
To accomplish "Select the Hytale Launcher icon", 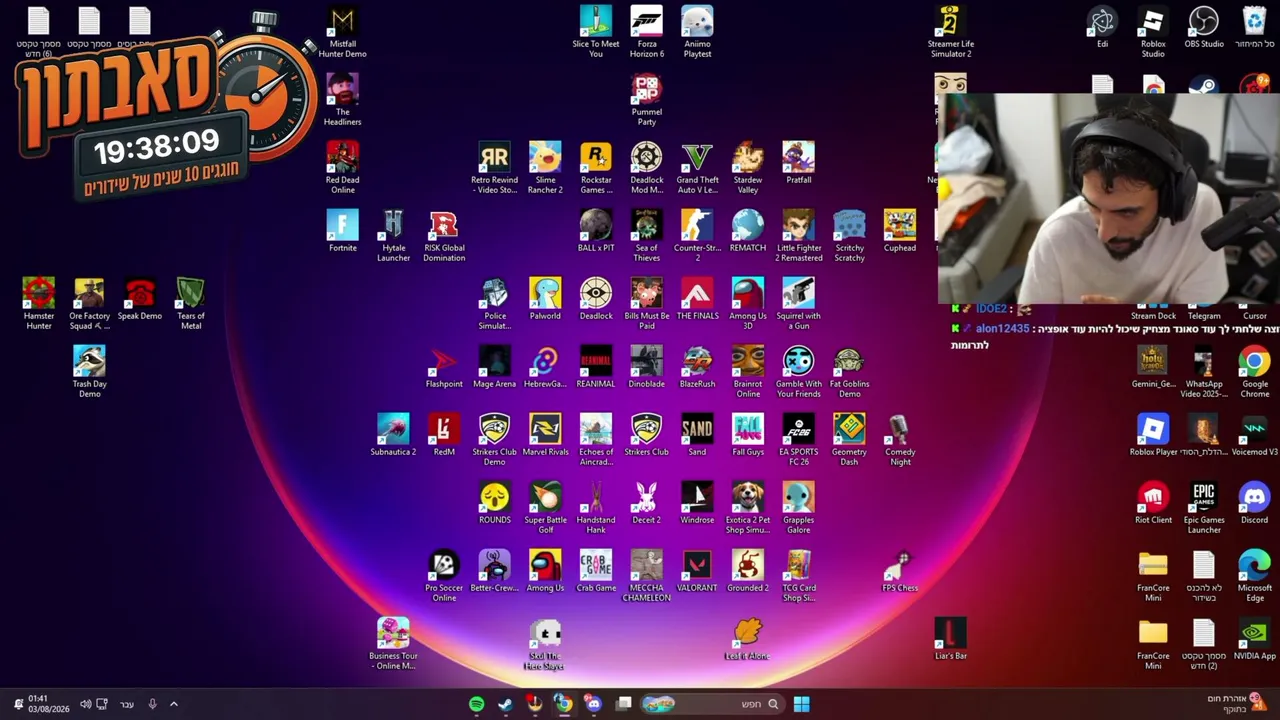I will [x=393, y=236].
